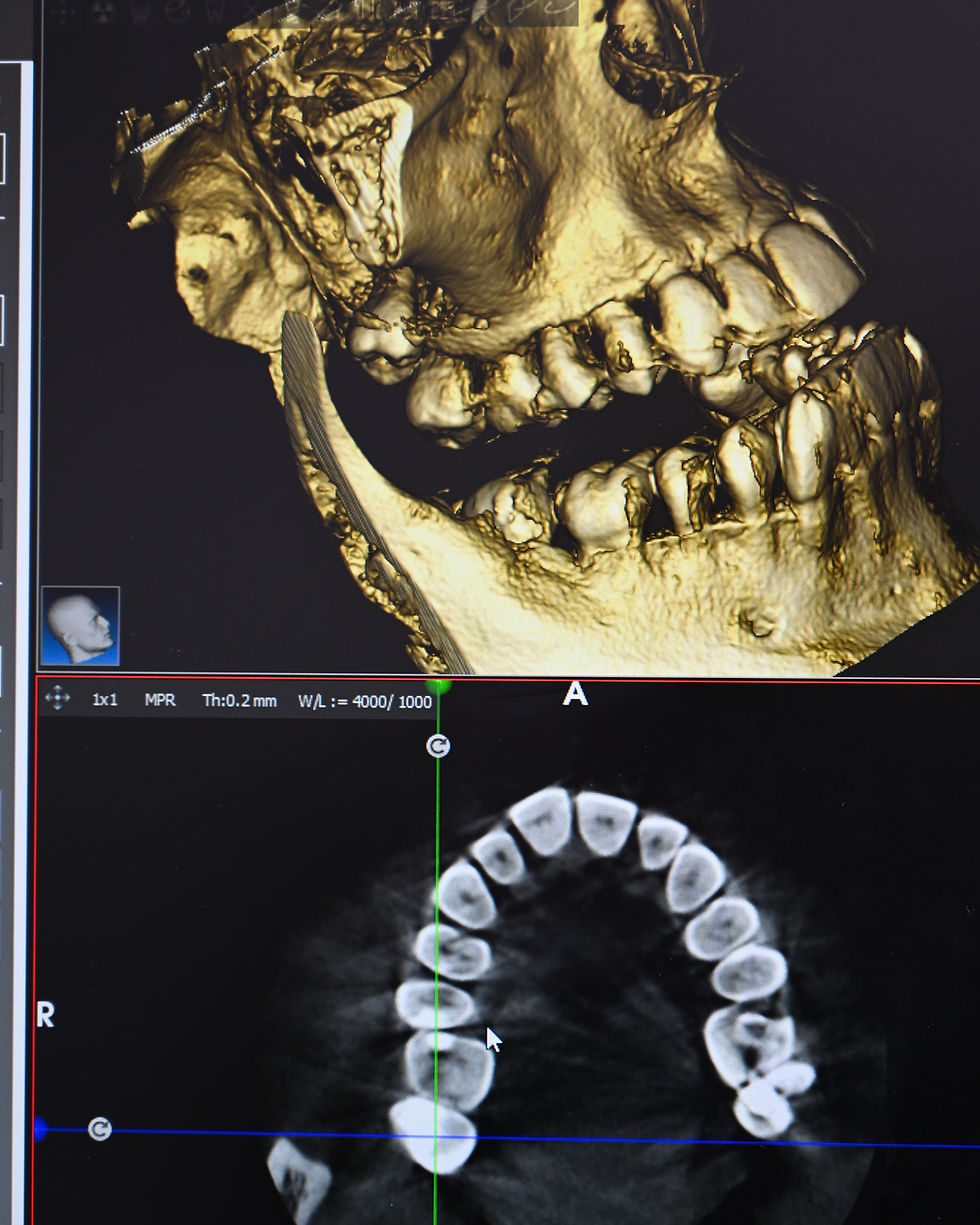Click the head orientation thumbnail in the 3D view
Image resolution: width=980 pixels, height=1225 pixels.
click(80, 626)
